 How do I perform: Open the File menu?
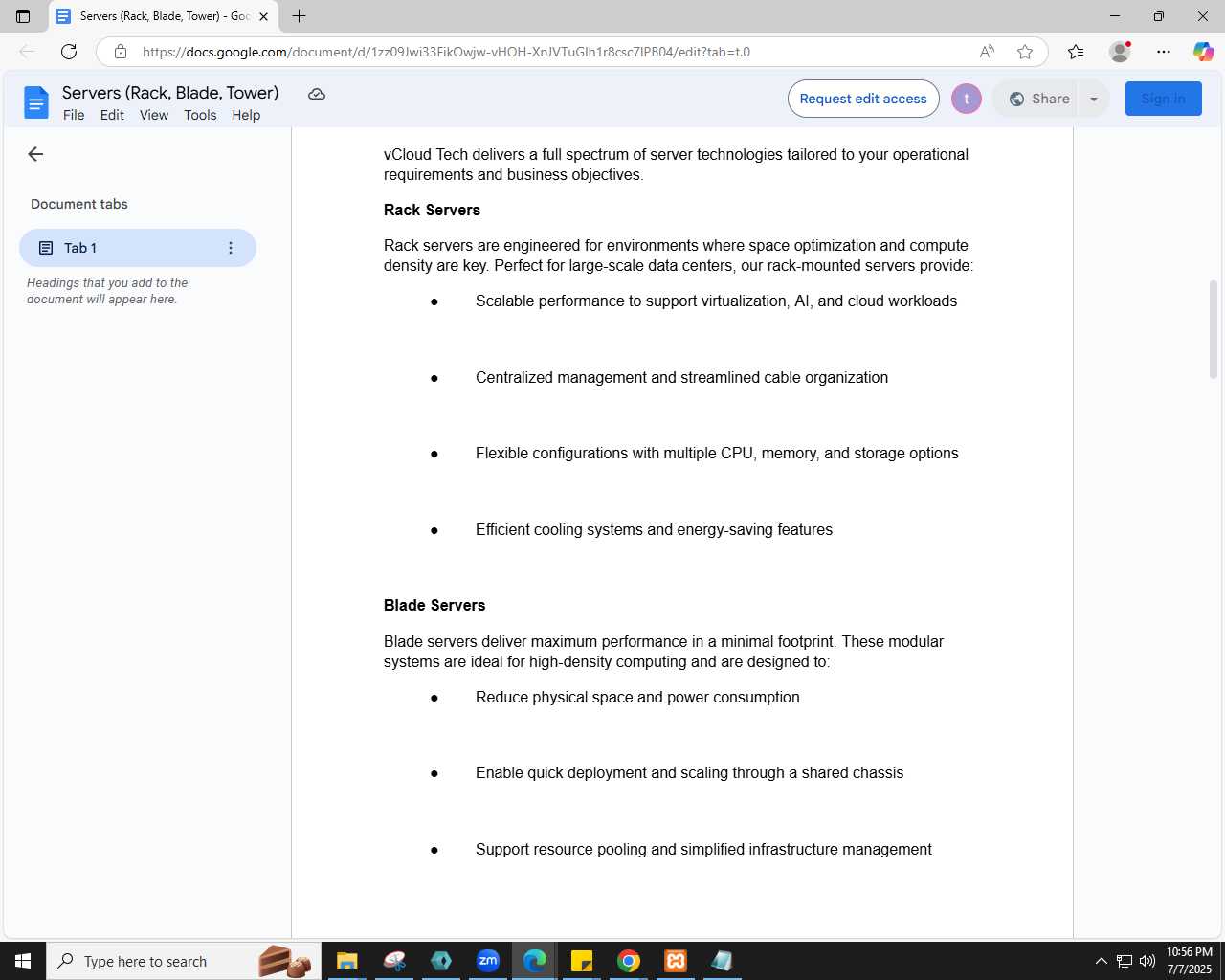click(74, 115)
